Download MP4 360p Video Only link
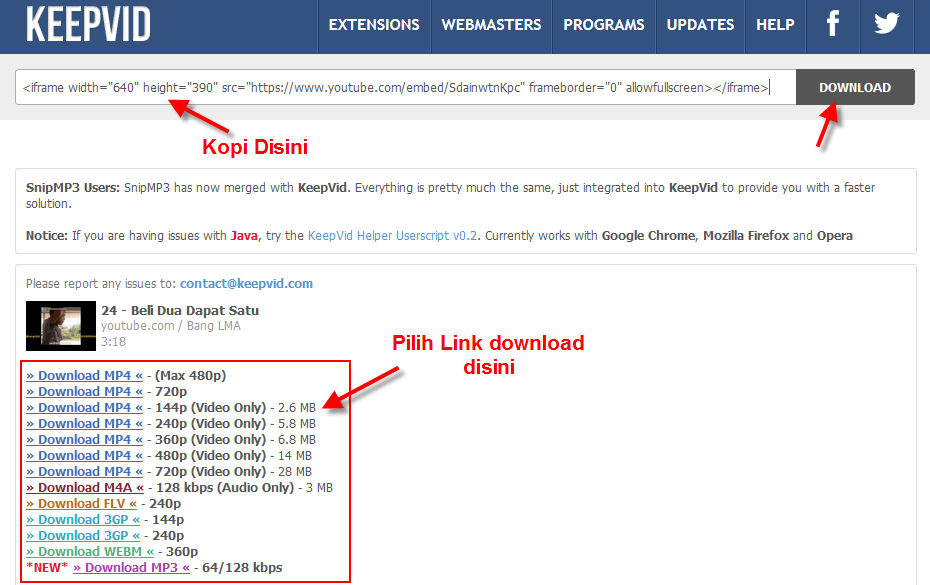The height and width of the screenshot is (585, 930). point(85,440)
